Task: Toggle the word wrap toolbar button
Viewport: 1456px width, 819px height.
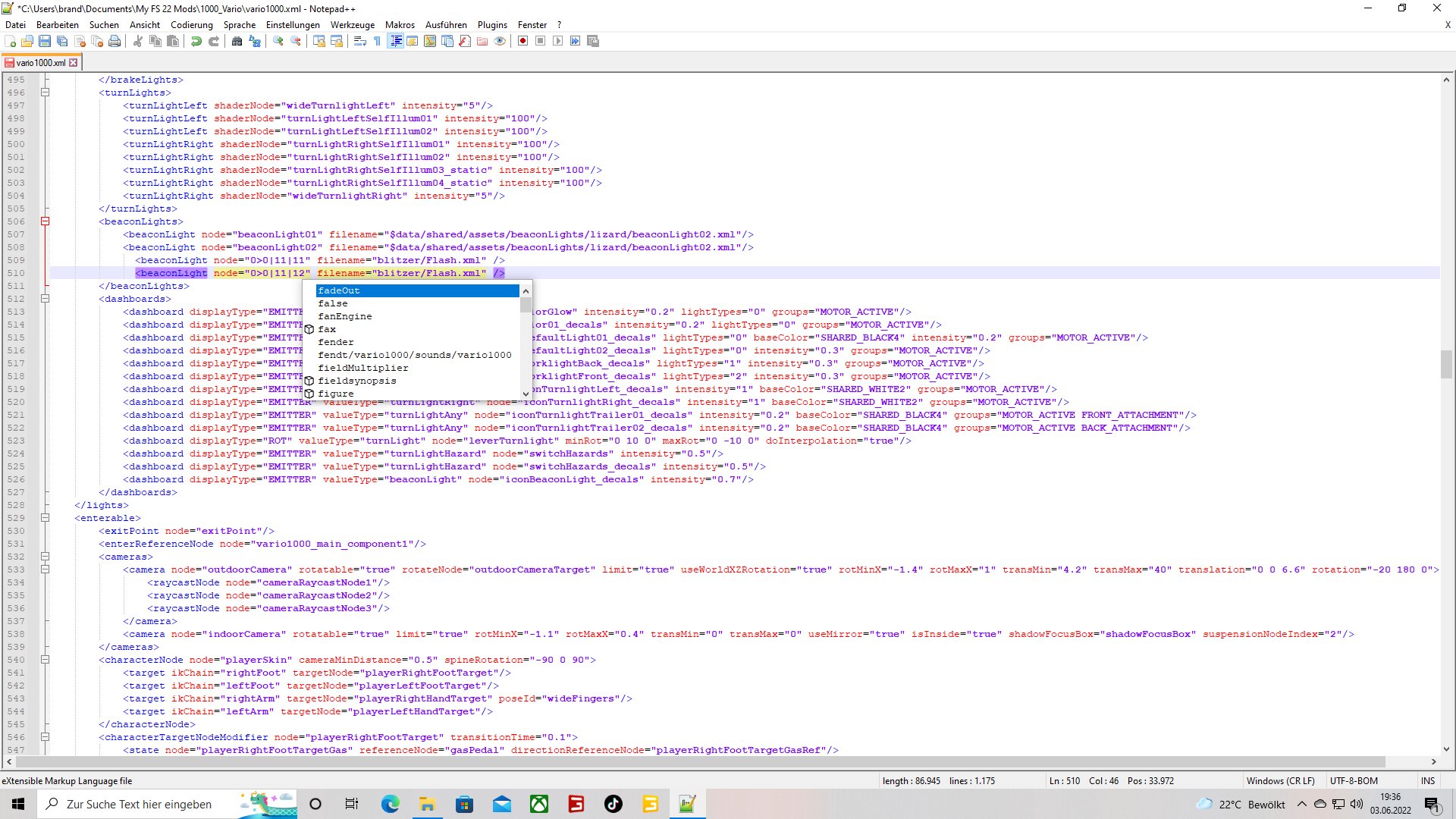Action: (360, 41)
